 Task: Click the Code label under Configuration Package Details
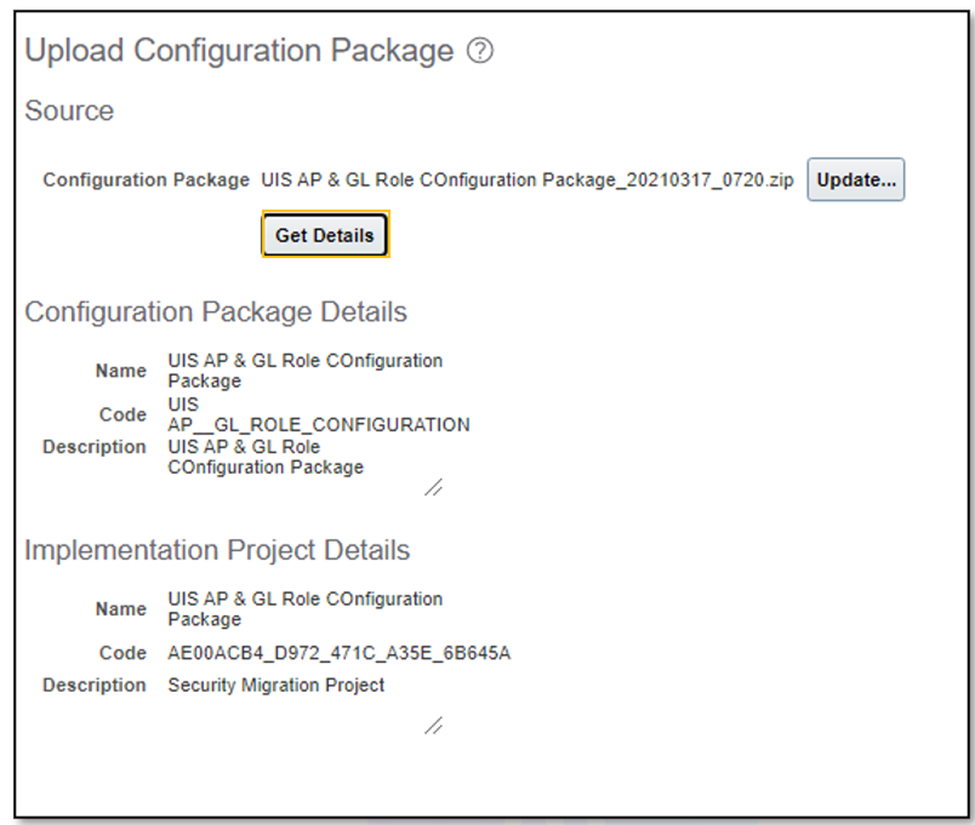122,415
